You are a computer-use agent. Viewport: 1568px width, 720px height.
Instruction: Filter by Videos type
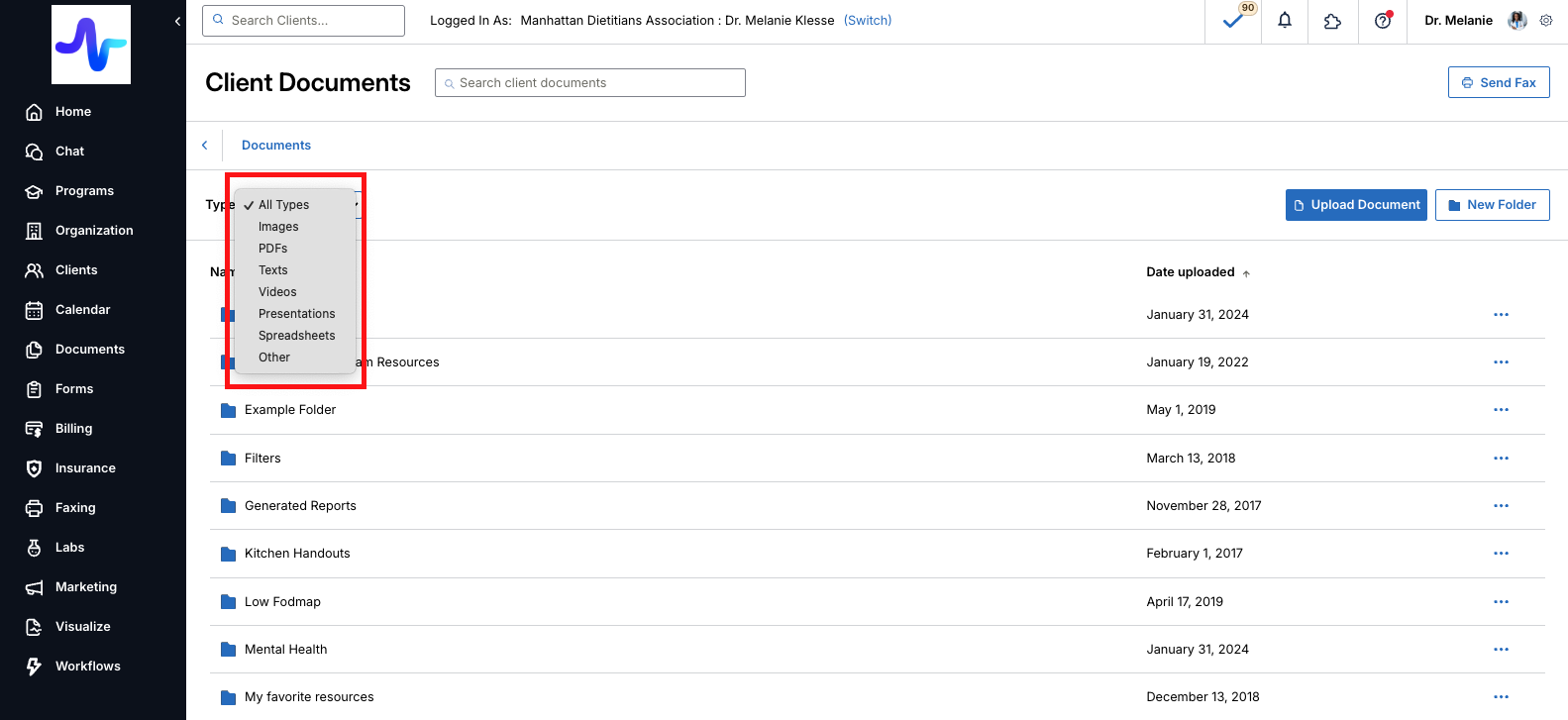point(295,292)
